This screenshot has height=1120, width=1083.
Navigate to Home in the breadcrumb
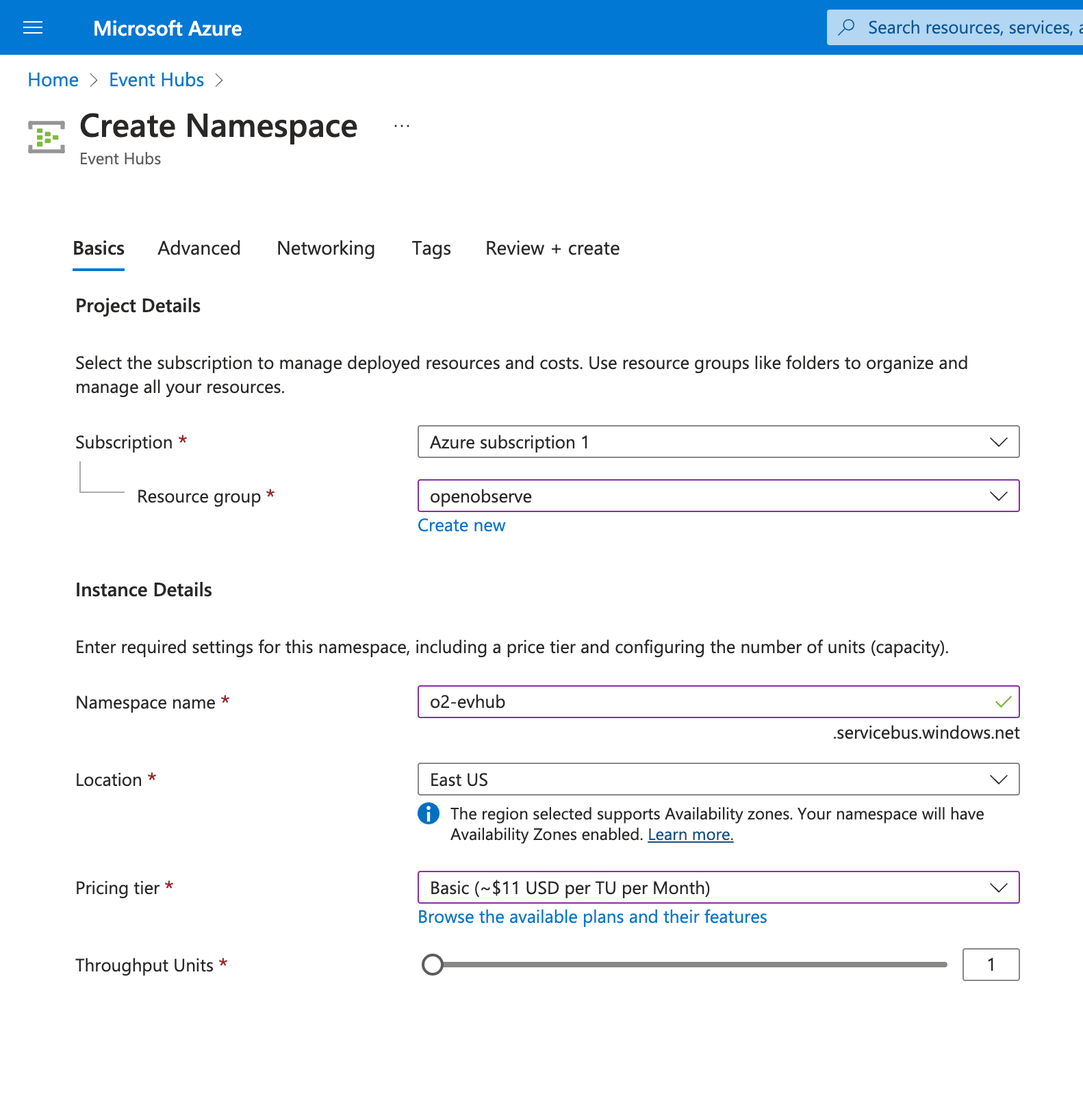53,79
